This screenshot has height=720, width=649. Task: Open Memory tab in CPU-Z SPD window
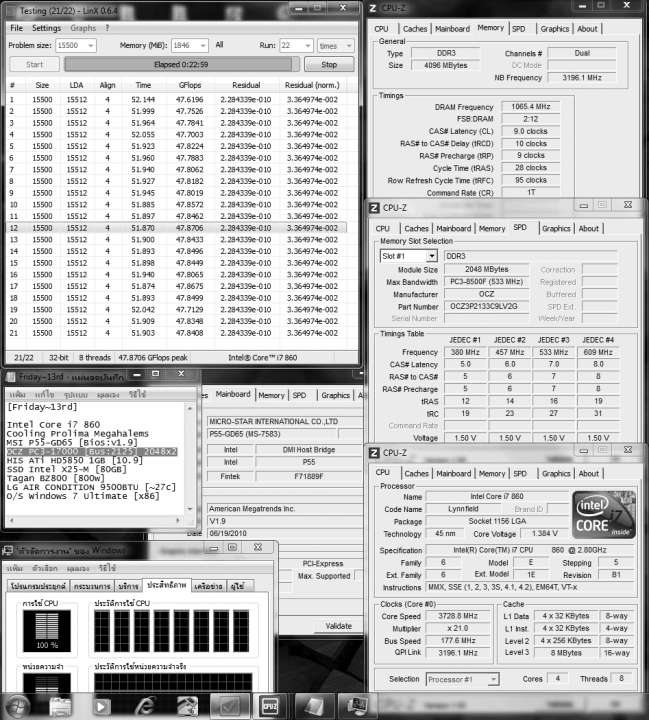pyautogui.click(x=492, y=229)
